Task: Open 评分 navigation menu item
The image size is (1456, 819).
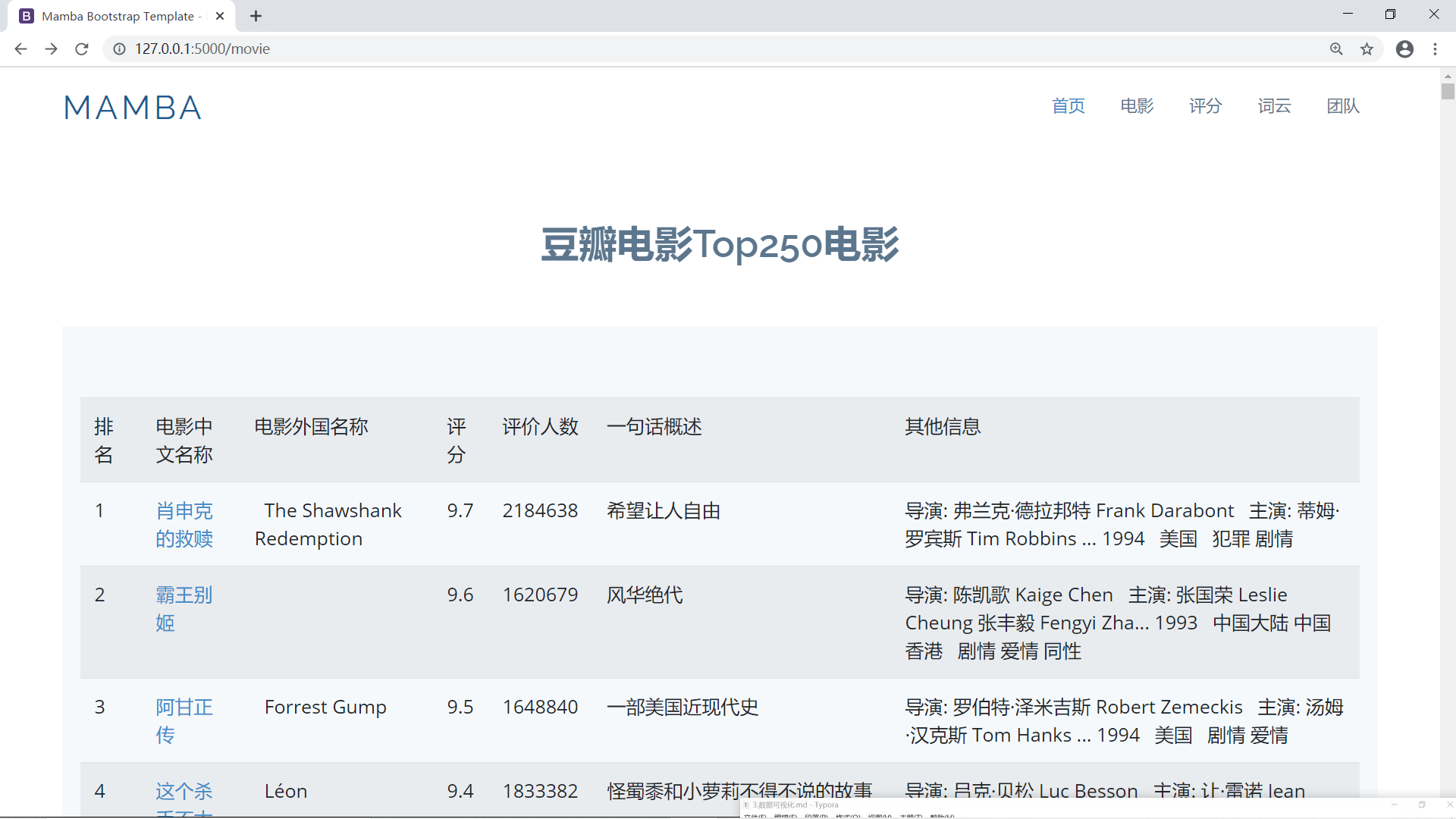Action: point(1205,106)
